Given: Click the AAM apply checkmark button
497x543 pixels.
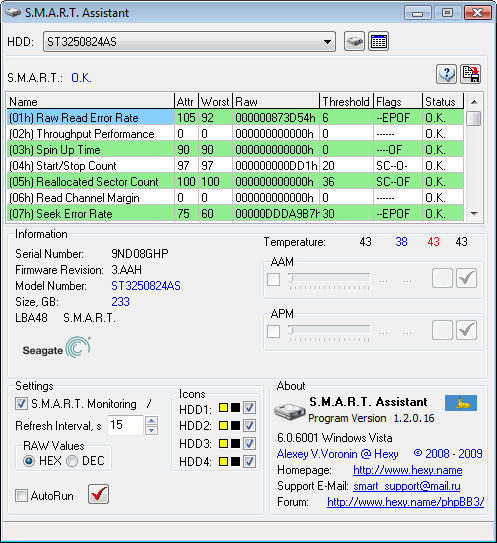Looking at the screenshot, I should tap(466, 278).
